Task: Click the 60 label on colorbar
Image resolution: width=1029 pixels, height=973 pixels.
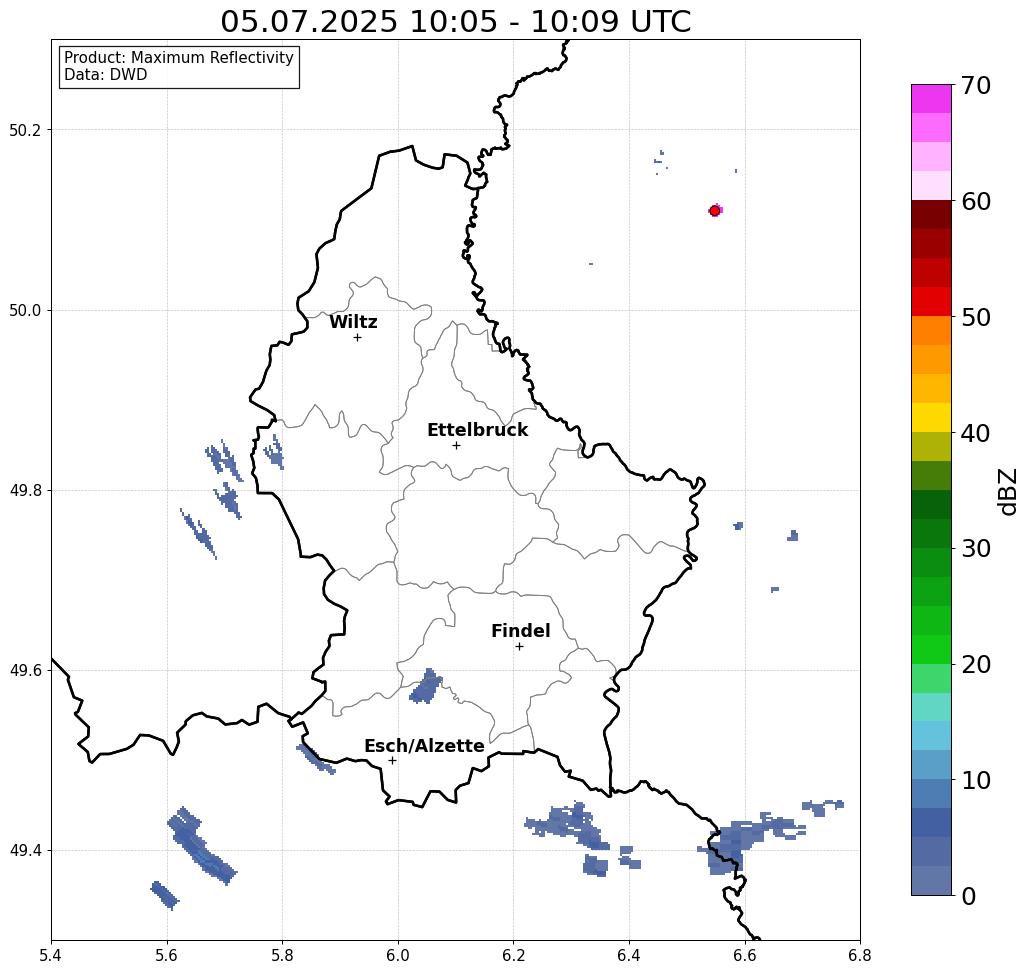Action: pos(976,201)
